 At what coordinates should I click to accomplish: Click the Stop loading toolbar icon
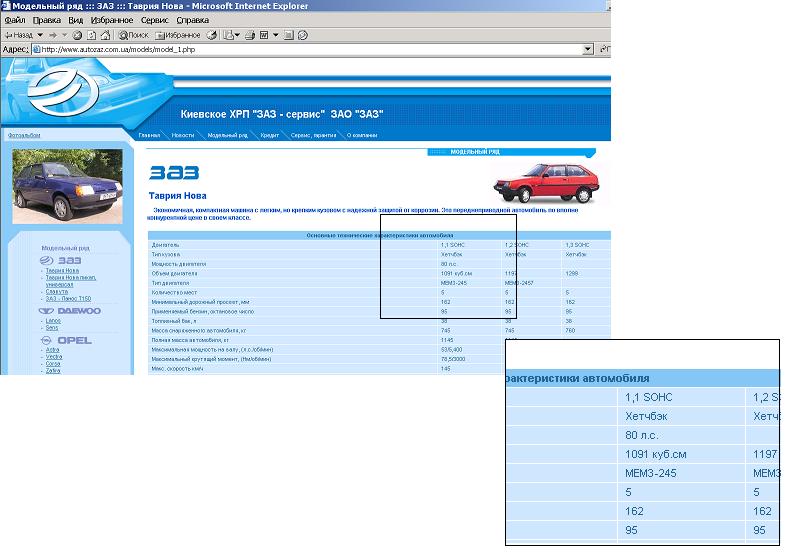tap(77, 34)
